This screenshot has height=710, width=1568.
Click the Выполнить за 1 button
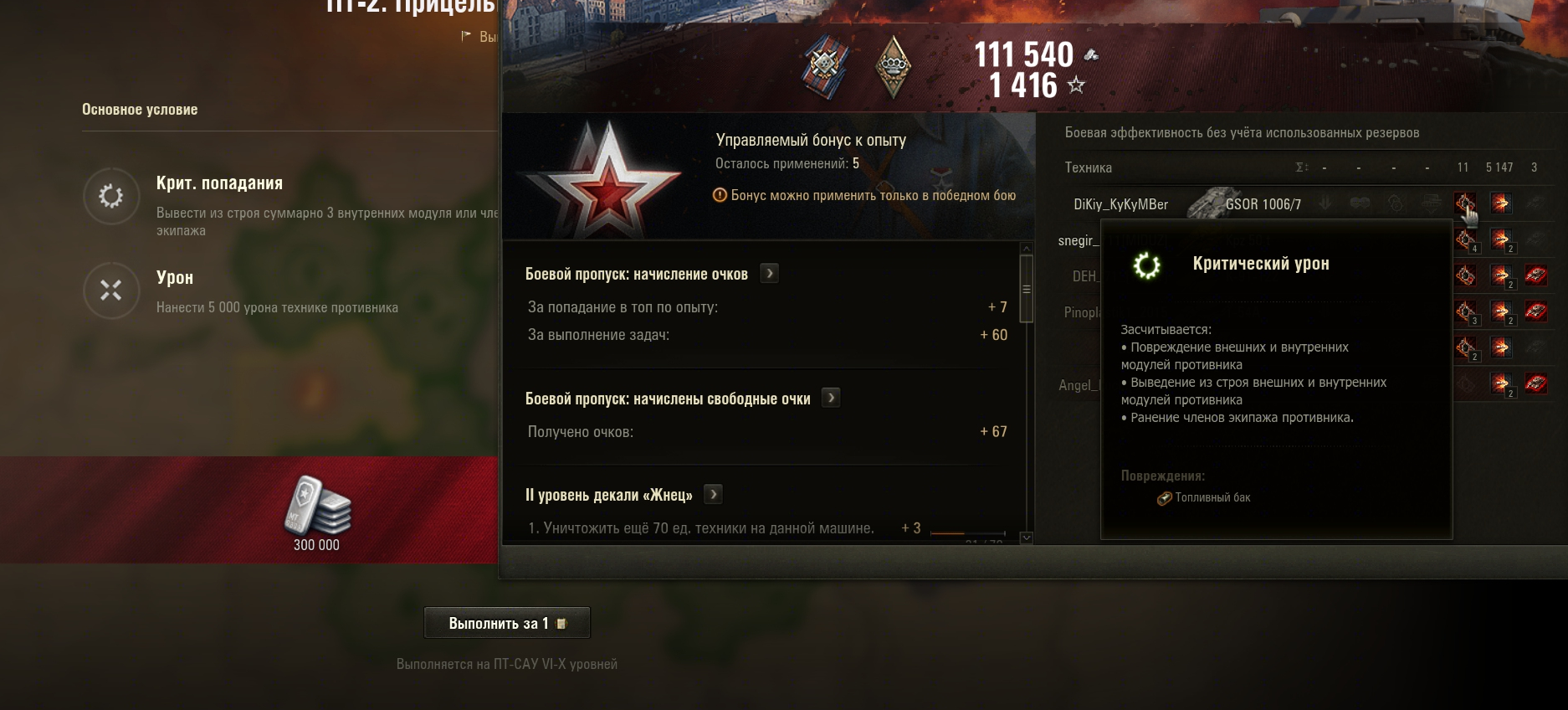coord(507,623)
